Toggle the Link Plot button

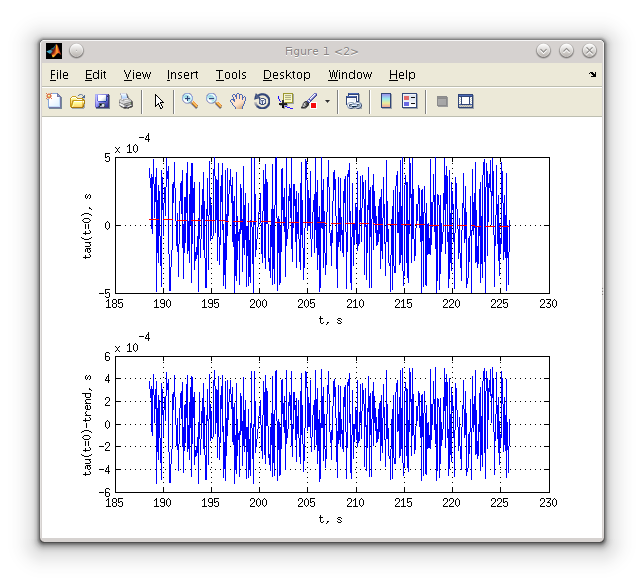(x=353, y=101)
